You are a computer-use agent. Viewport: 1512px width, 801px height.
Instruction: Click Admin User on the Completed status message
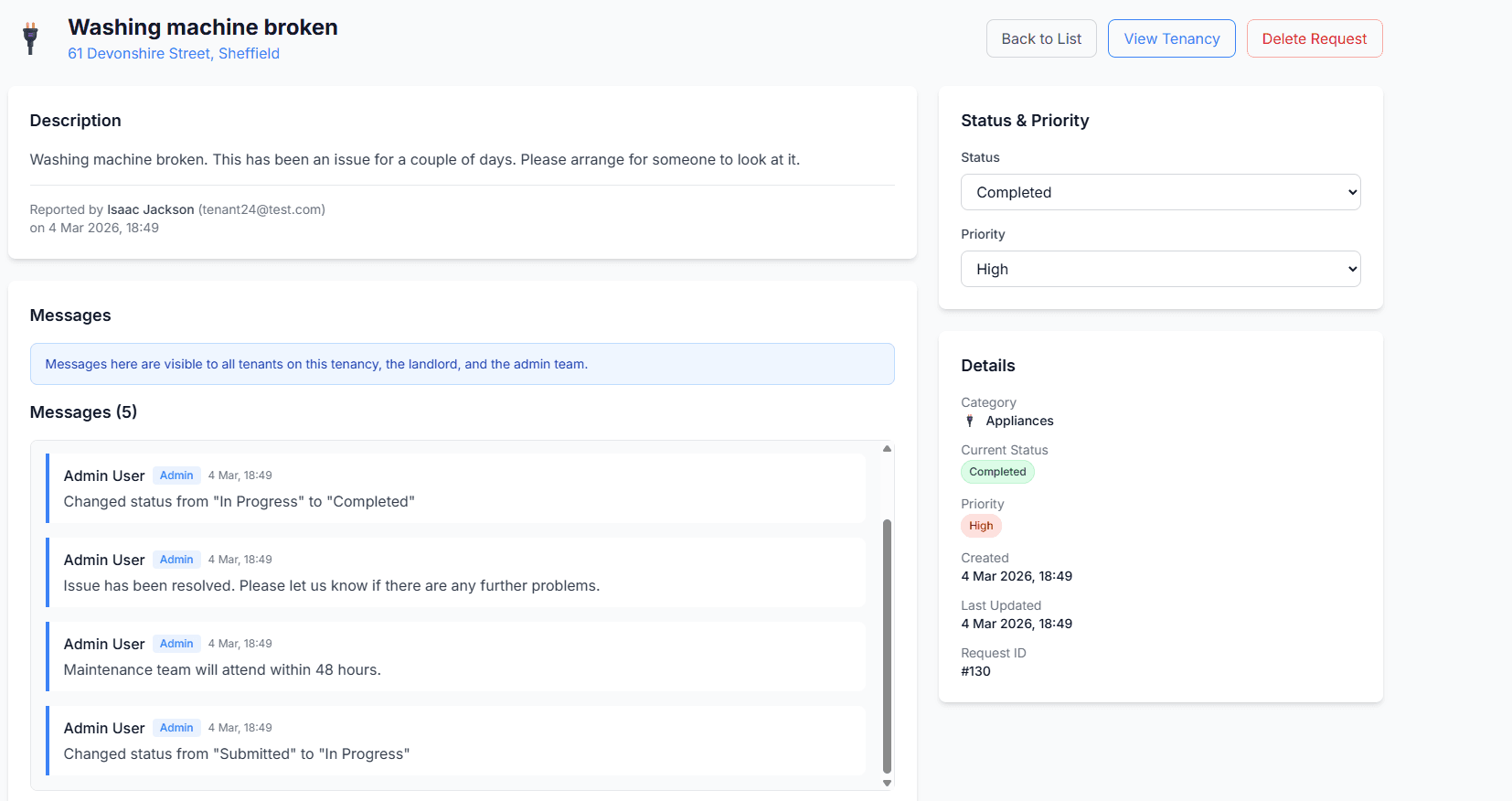[x=104, y=475]
